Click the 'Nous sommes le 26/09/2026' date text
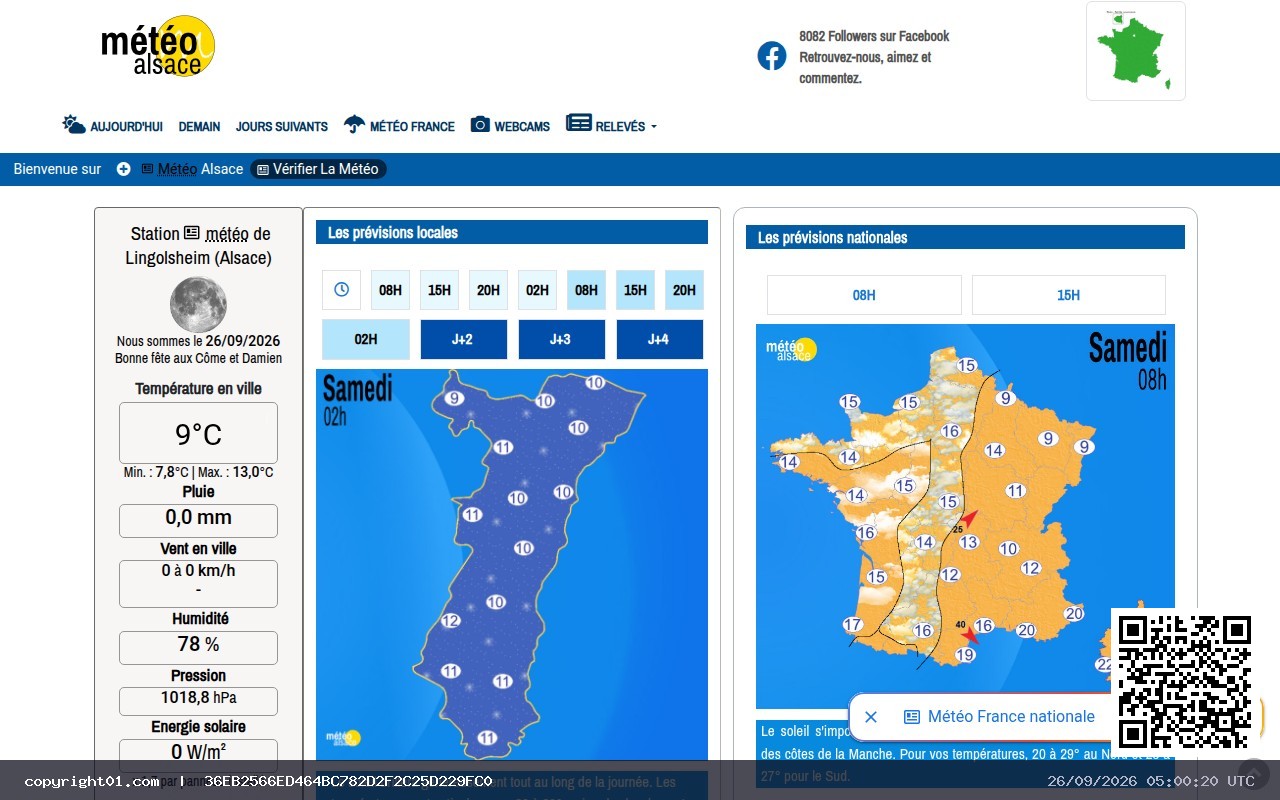Image resolution: width=1280 pixels, height=800 pixels. pyautogui.click(x=198, y=341)
